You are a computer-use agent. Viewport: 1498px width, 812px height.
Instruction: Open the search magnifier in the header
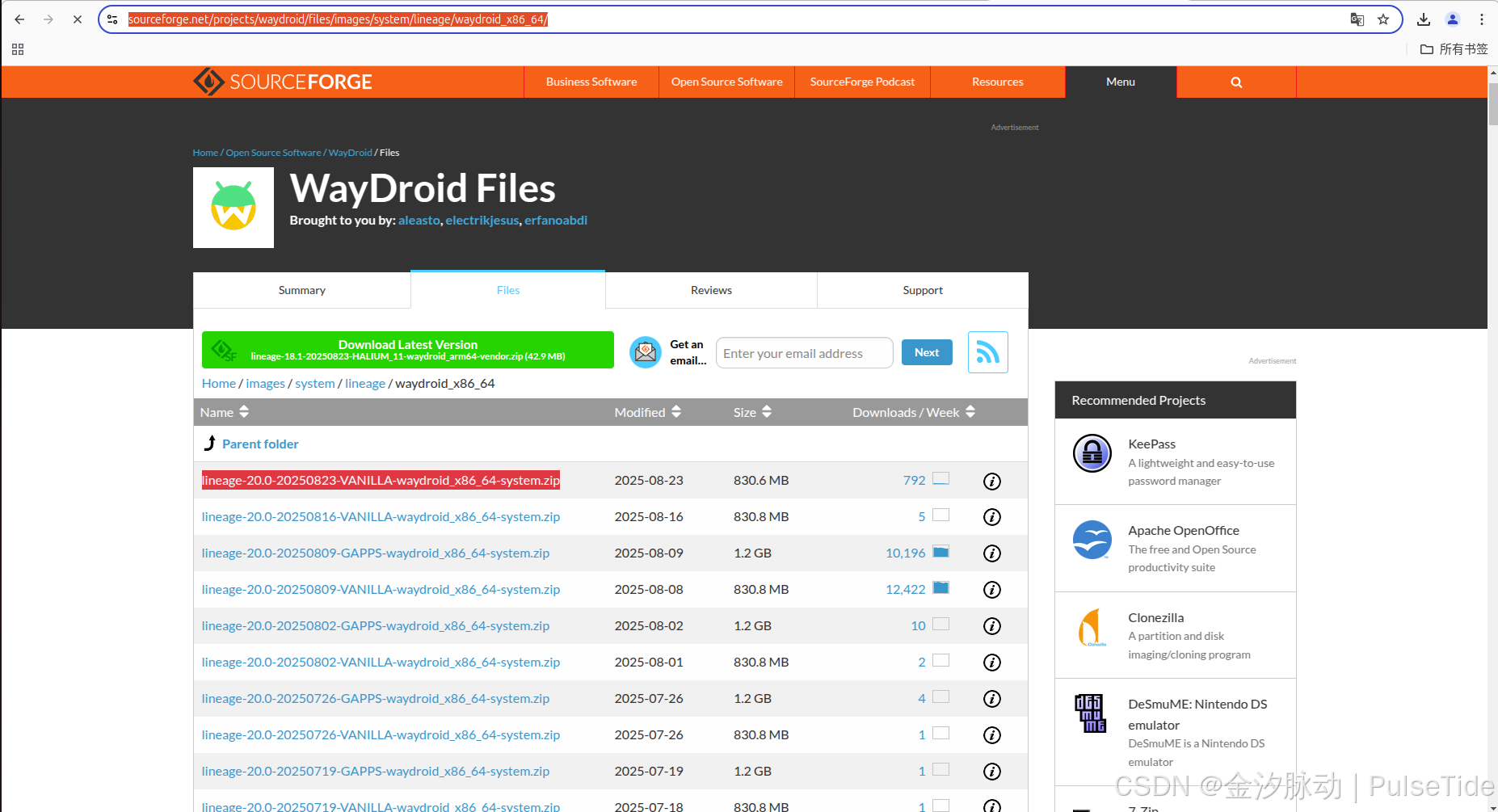click(x=1236, y=82)
